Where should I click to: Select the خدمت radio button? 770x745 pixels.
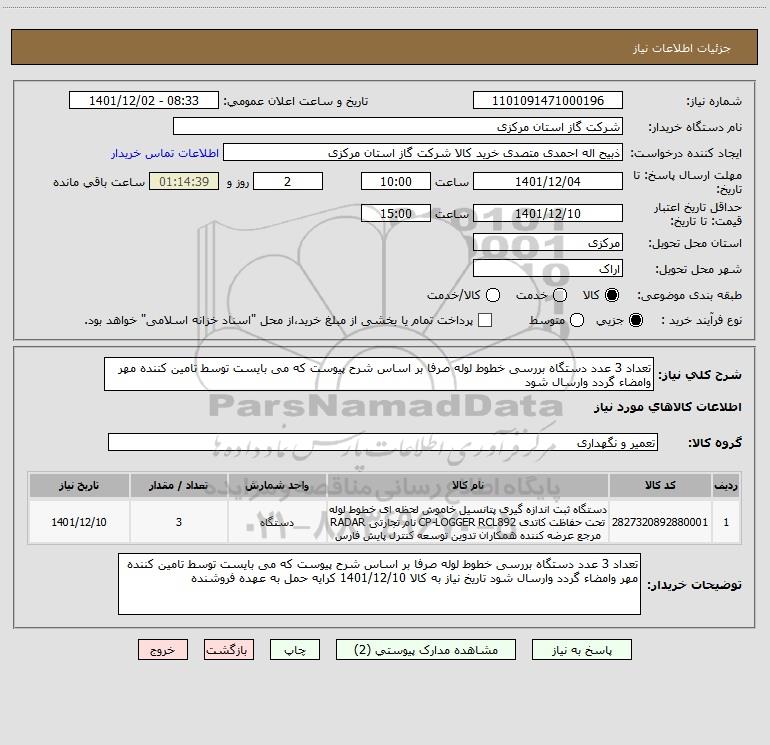click(x=560, y=295)
